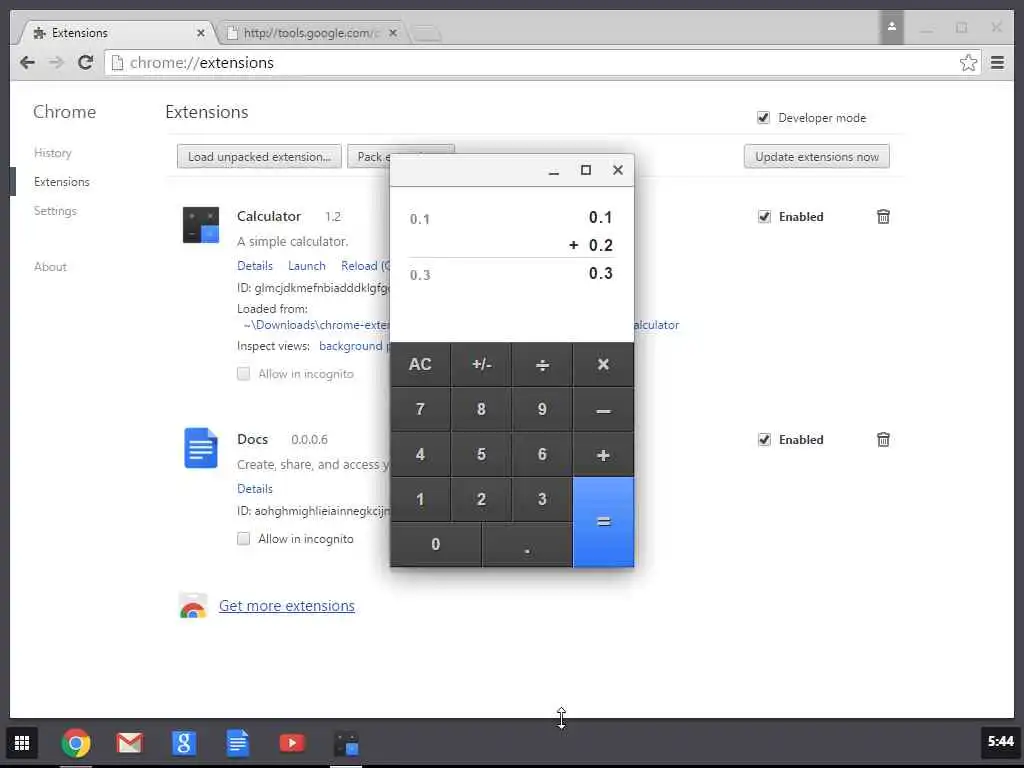
Task: Click the 2 key on calculator
Action: [481, 500]
